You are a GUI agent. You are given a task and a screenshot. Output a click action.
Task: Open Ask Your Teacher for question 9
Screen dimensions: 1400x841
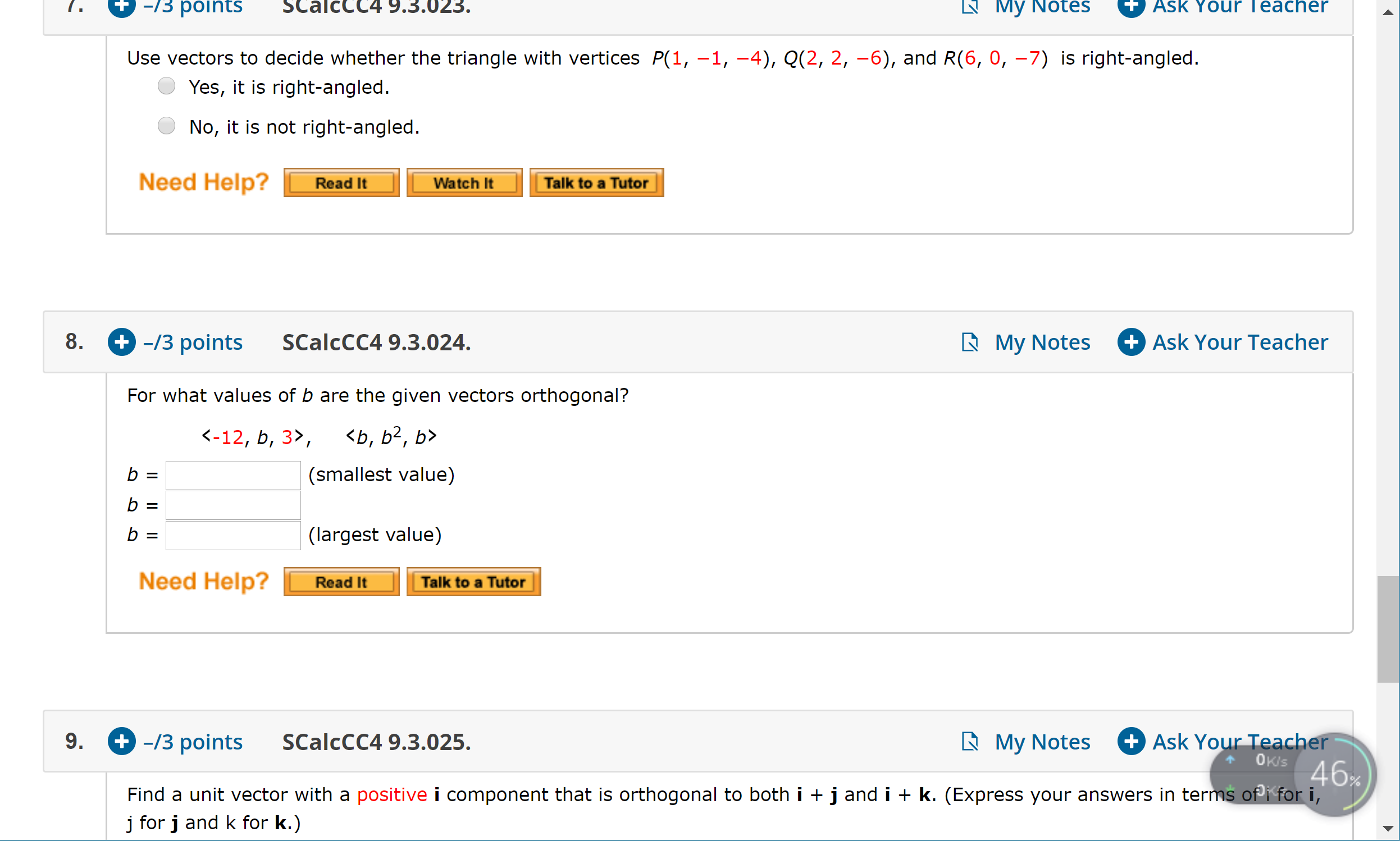[1240, 741]
